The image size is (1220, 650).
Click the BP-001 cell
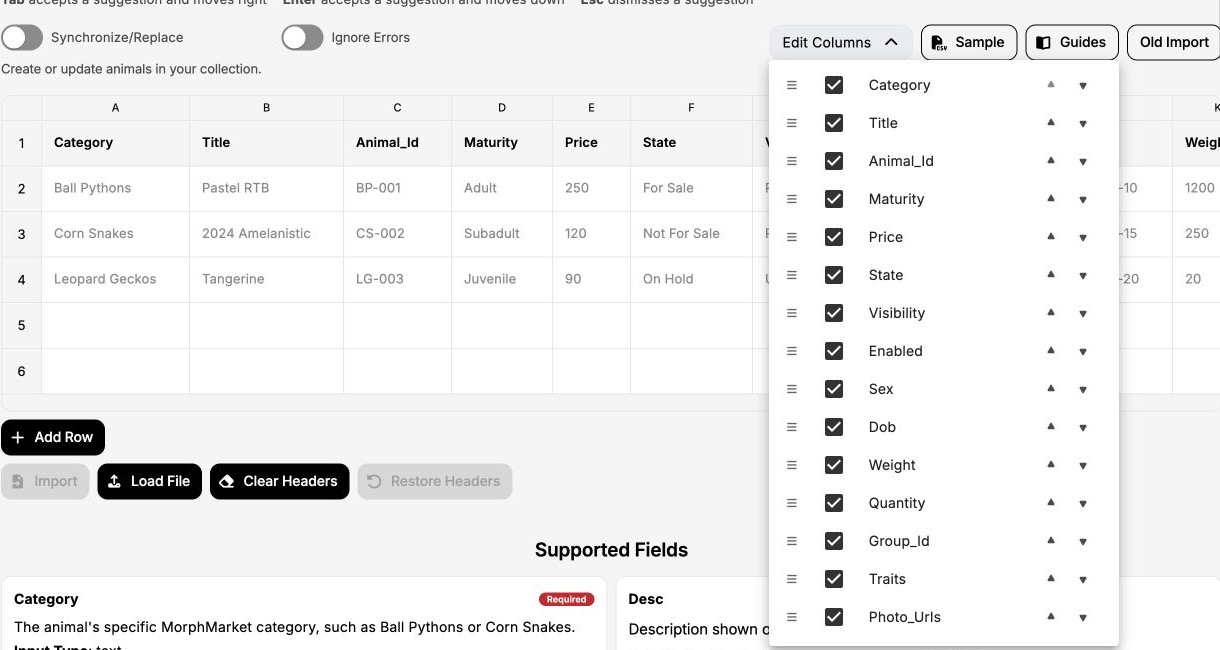[x=397, y=188]
